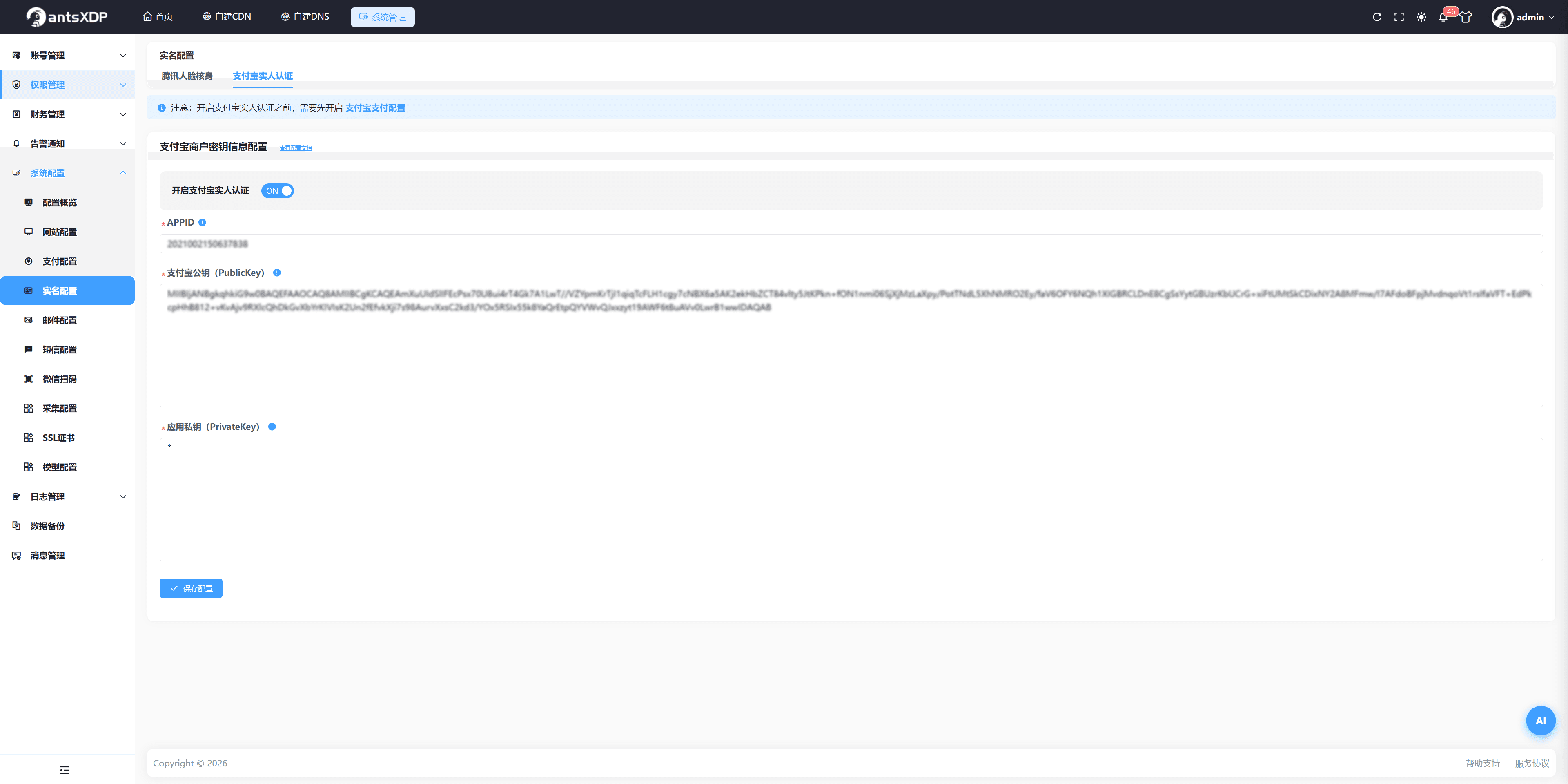Click the 服务协议 footer link
Image resolution: width=1568 pixels, height=784 pixels.
click(x=1532, y=763)
